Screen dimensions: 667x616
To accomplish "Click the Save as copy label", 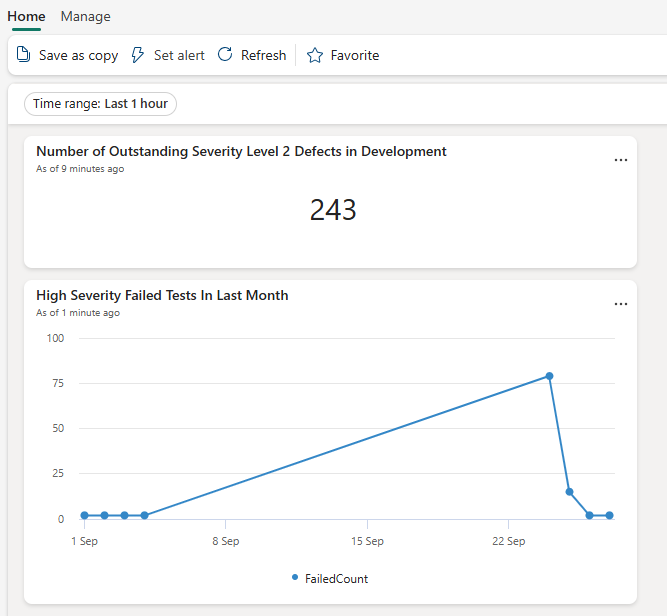I will click(78, 55).
